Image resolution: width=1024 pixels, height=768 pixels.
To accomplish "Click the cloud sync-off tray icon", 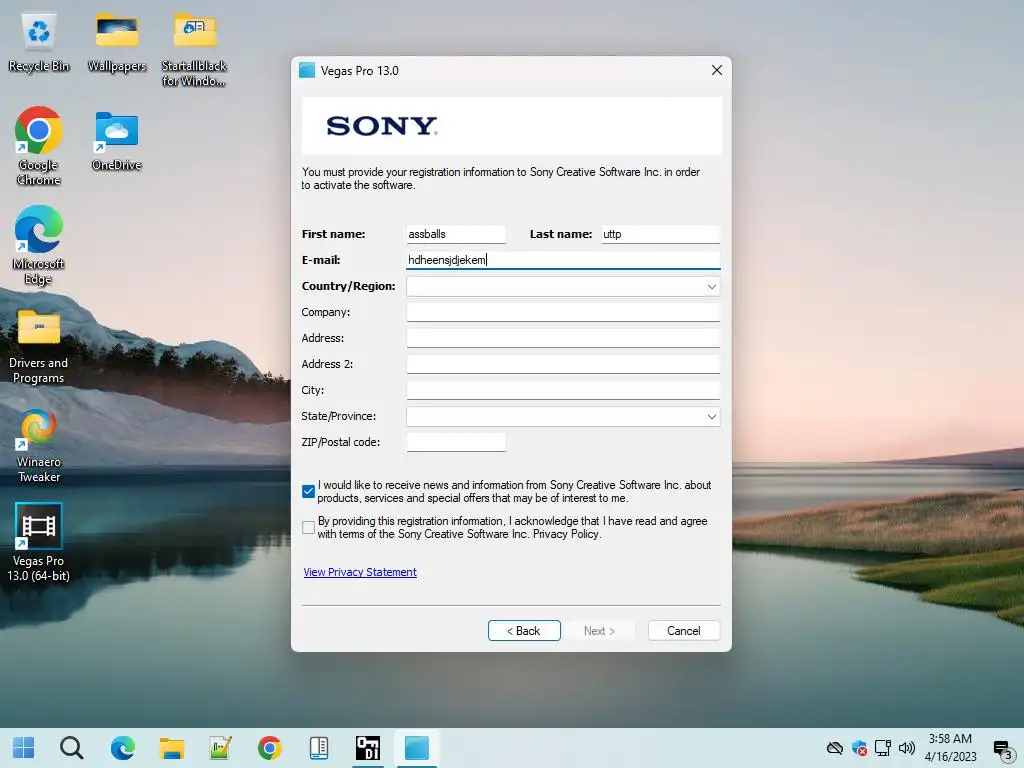I will coord(835,748).
